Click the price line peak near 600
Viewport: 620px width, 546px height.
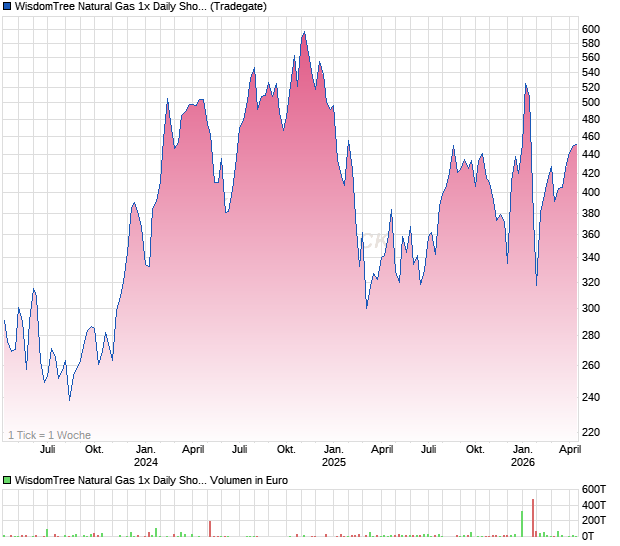[304, 32]
